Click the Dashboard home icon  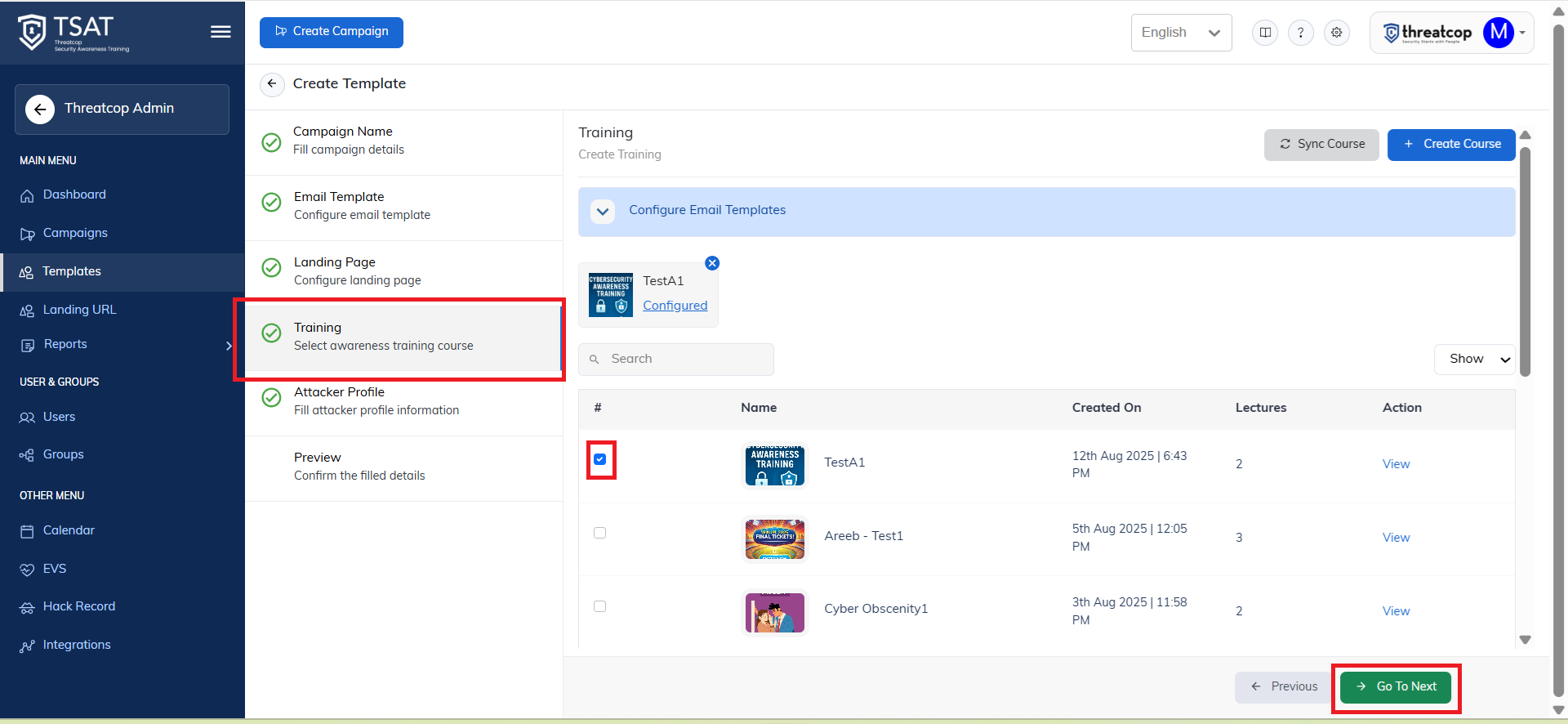(x=27, y=196)
